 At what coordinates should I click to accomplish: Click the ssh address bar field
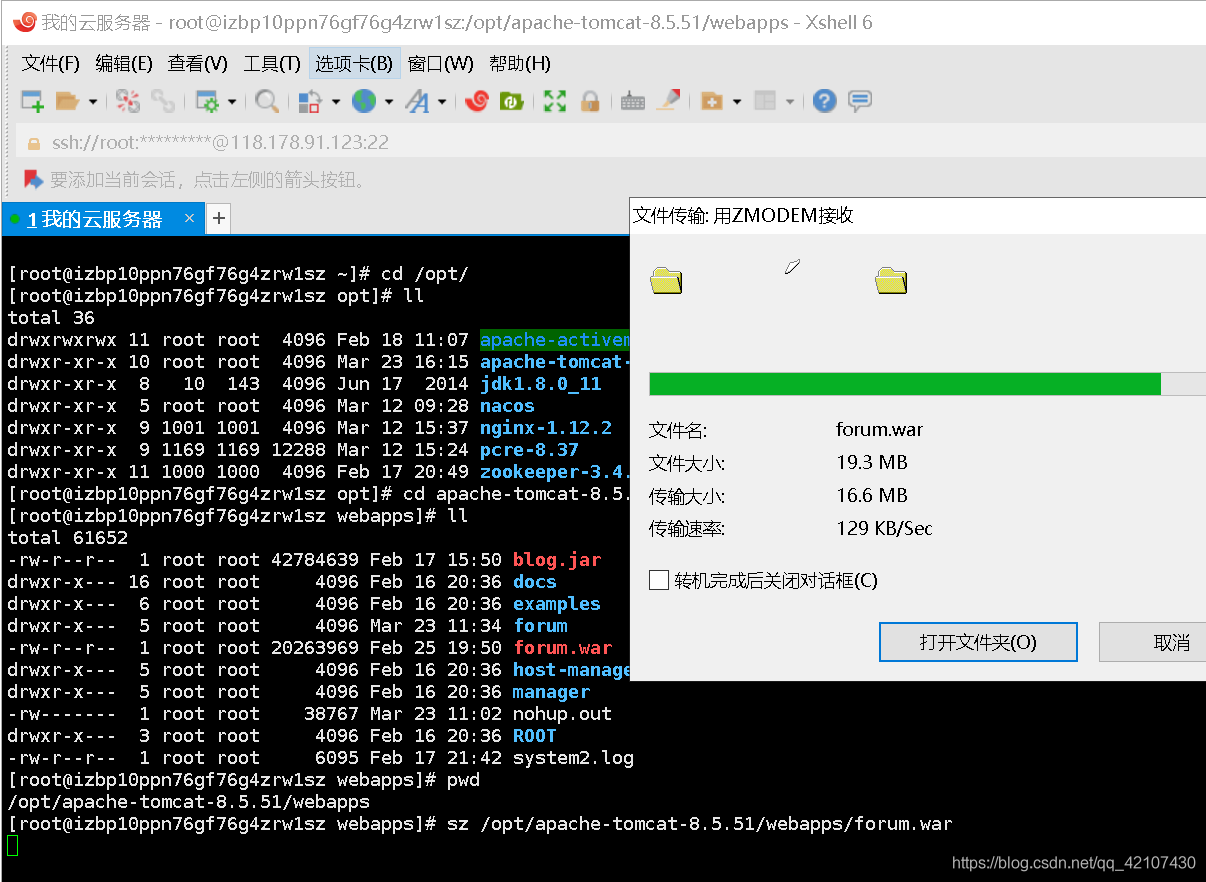click(x=610, y=142)
